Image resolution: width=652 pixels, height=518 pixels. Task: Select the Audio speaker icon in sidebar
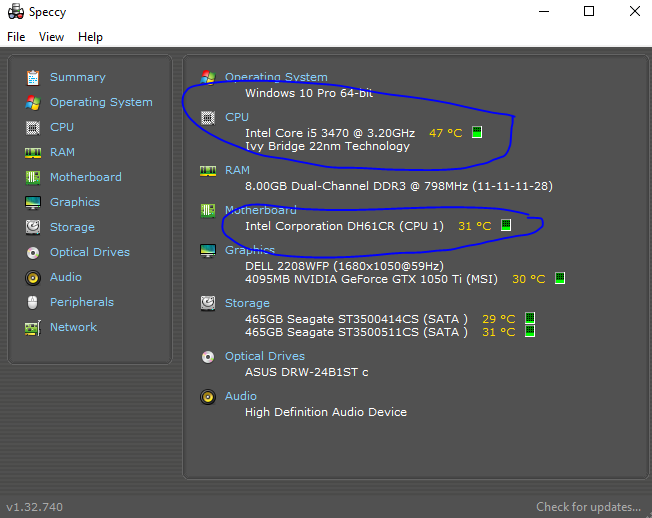coord(33,277)
